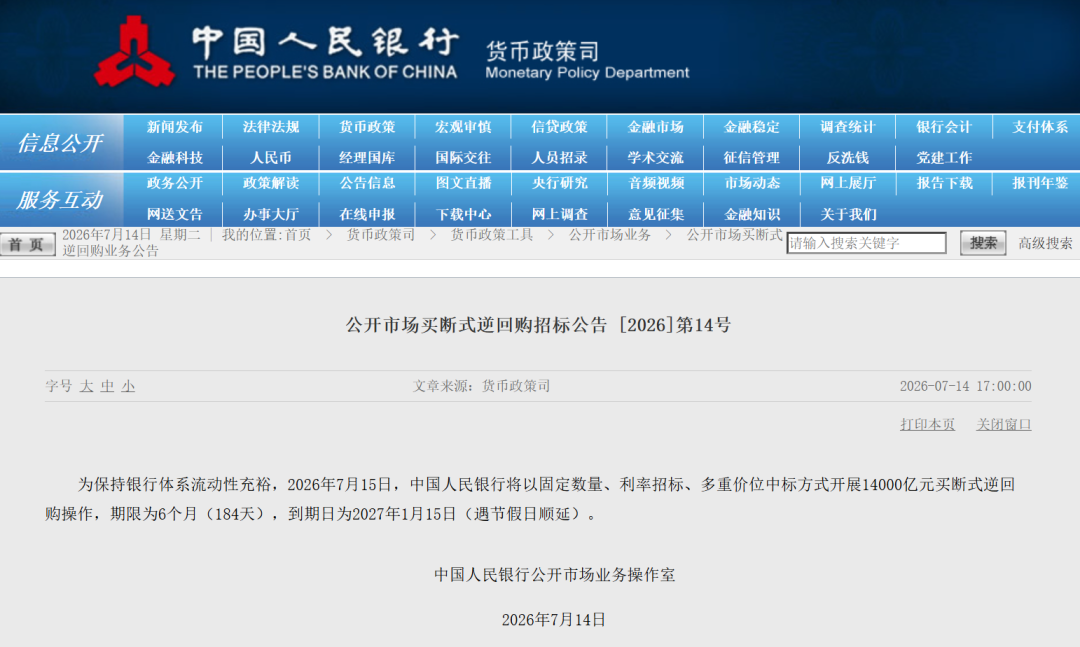
Task: Open 图文直播 navigation item
Action: click(463, 183)
